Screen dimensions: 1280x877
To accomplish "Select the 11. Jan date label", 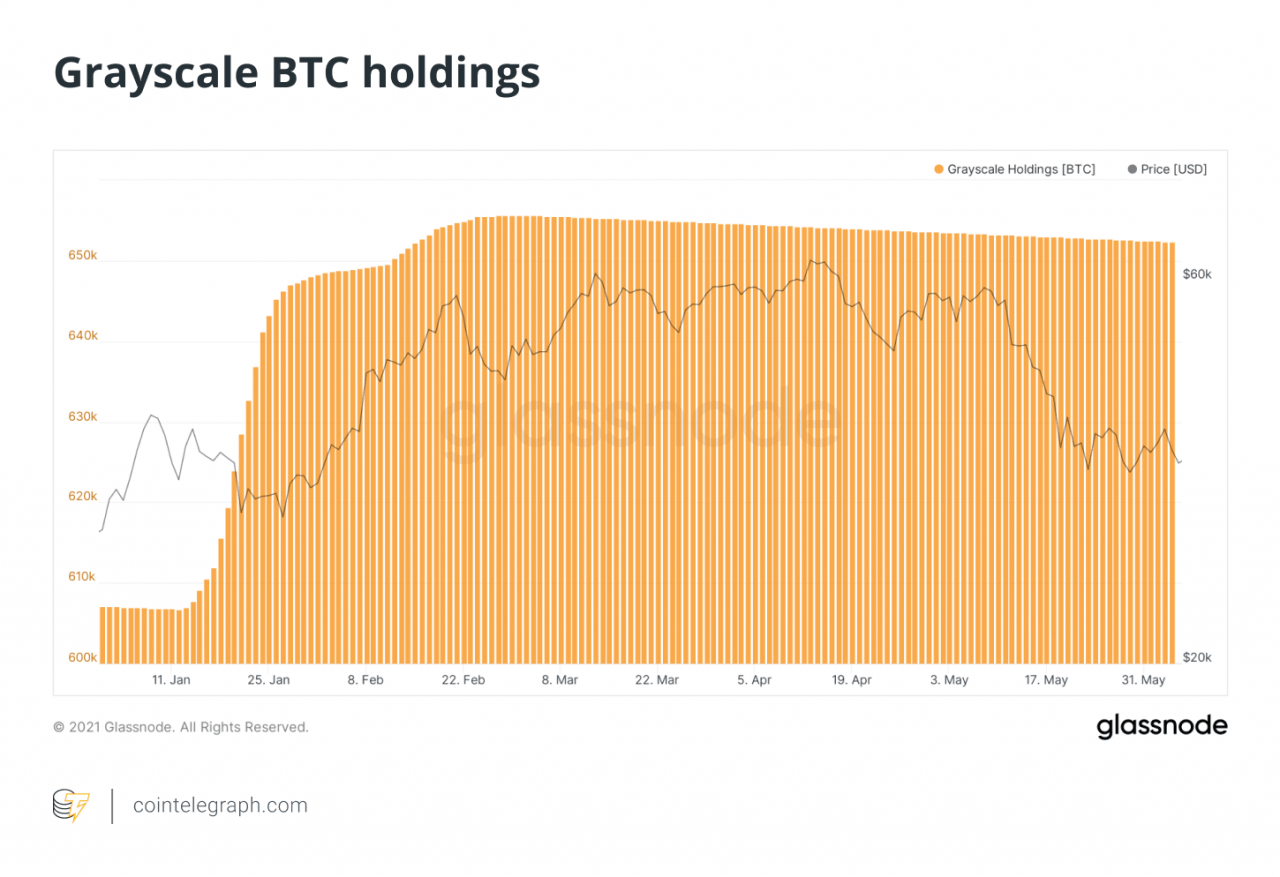I will 171,680.
